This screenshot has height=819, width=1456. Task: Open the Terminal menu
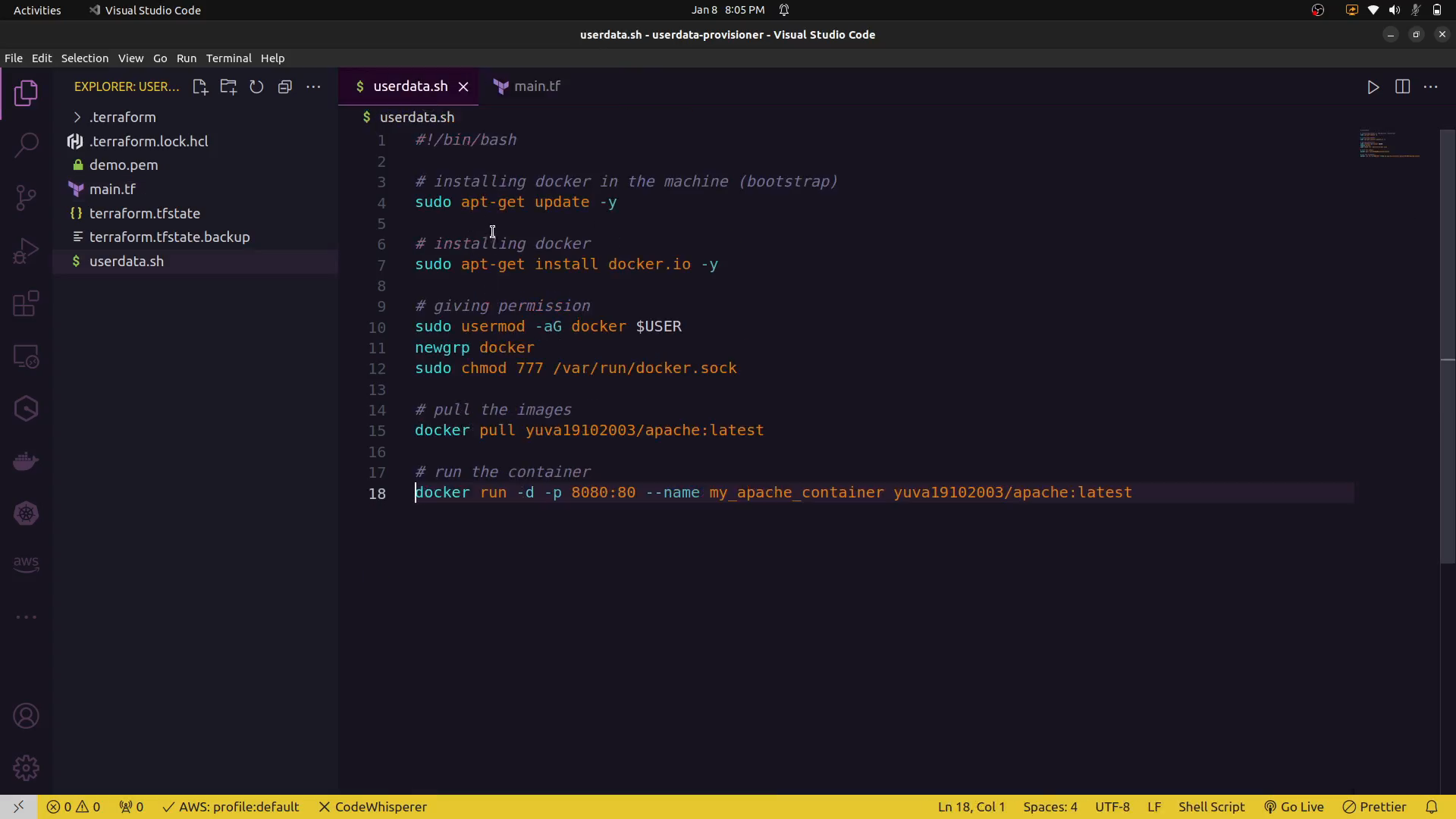pos(228,58)
